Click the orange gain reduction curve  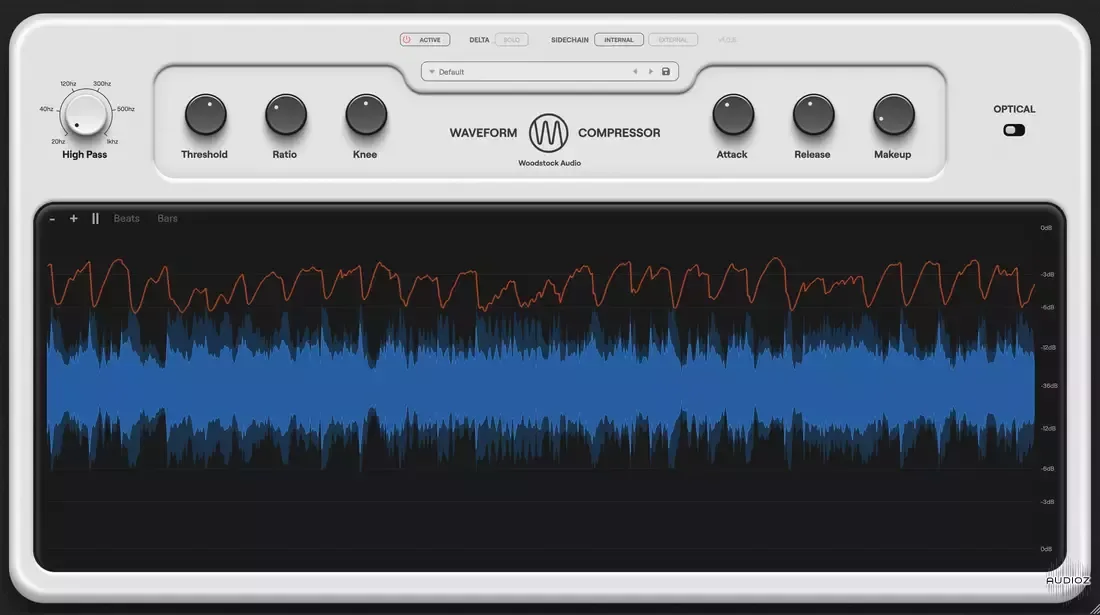click(540, 285)
